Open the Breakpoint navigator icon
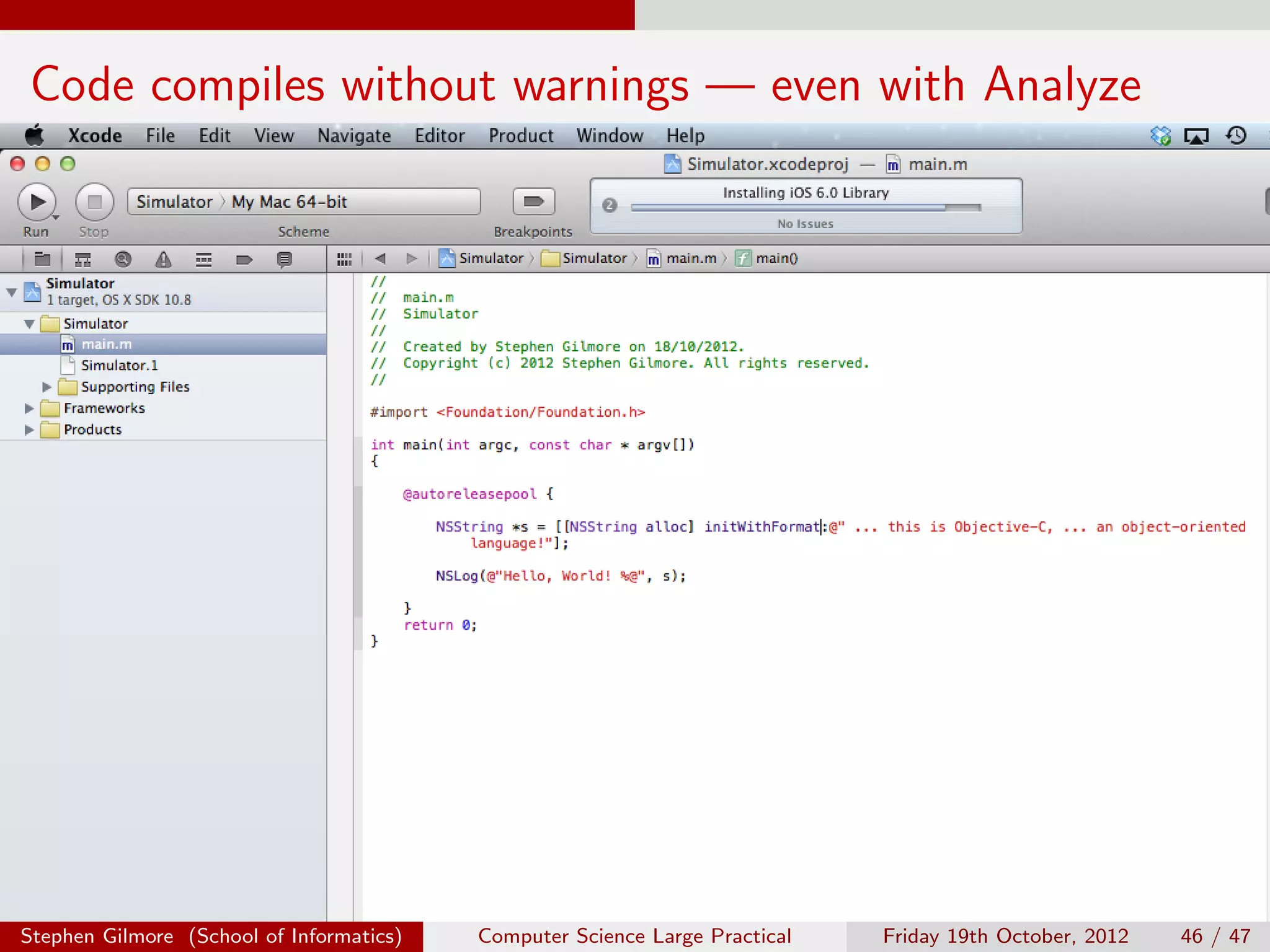Image resolution: width=1270 pixels, height=952 pixels. point(244,259)
